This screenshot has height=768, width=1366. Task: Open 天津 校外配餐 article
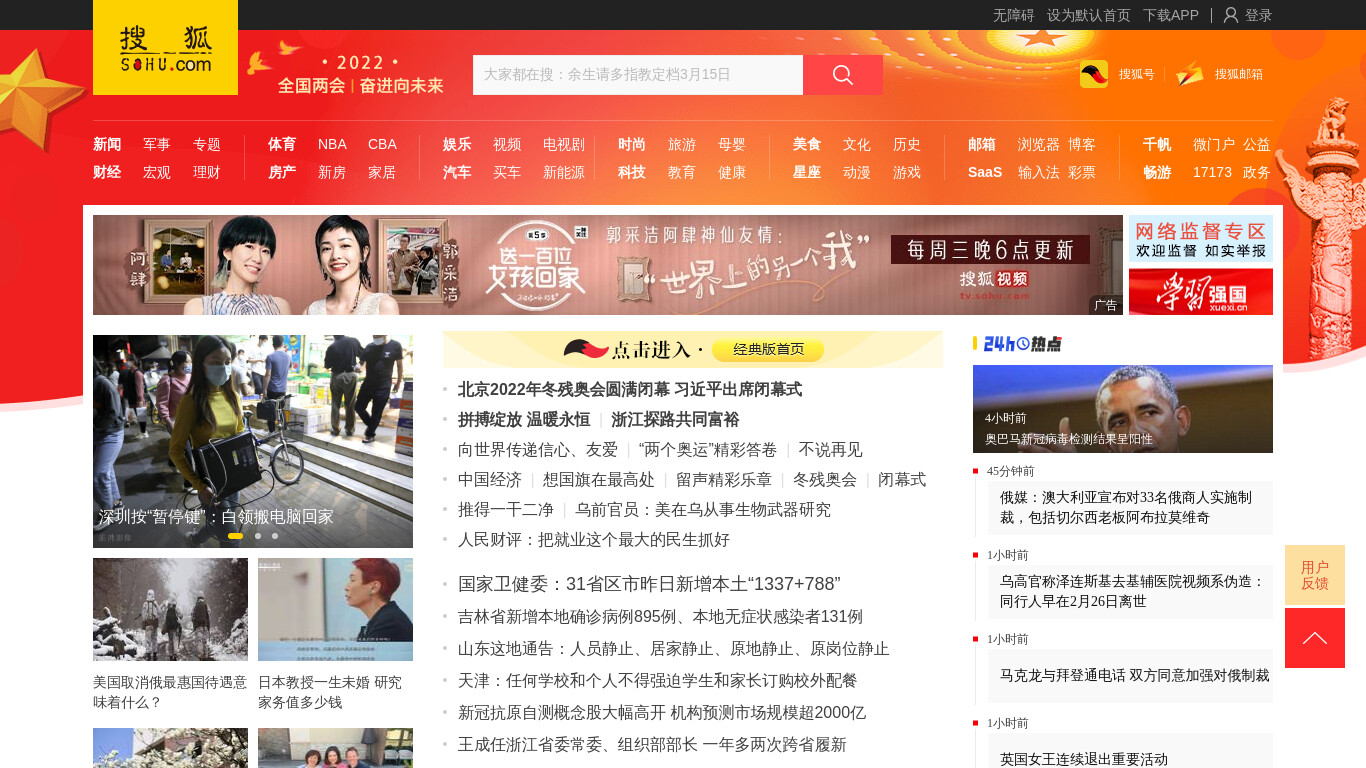pos(658,680)
